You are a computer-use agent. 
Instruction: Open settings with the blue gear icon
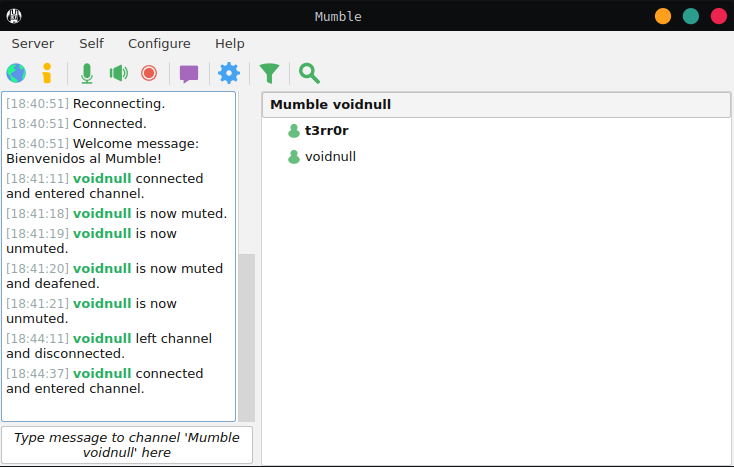pos(229,73)
